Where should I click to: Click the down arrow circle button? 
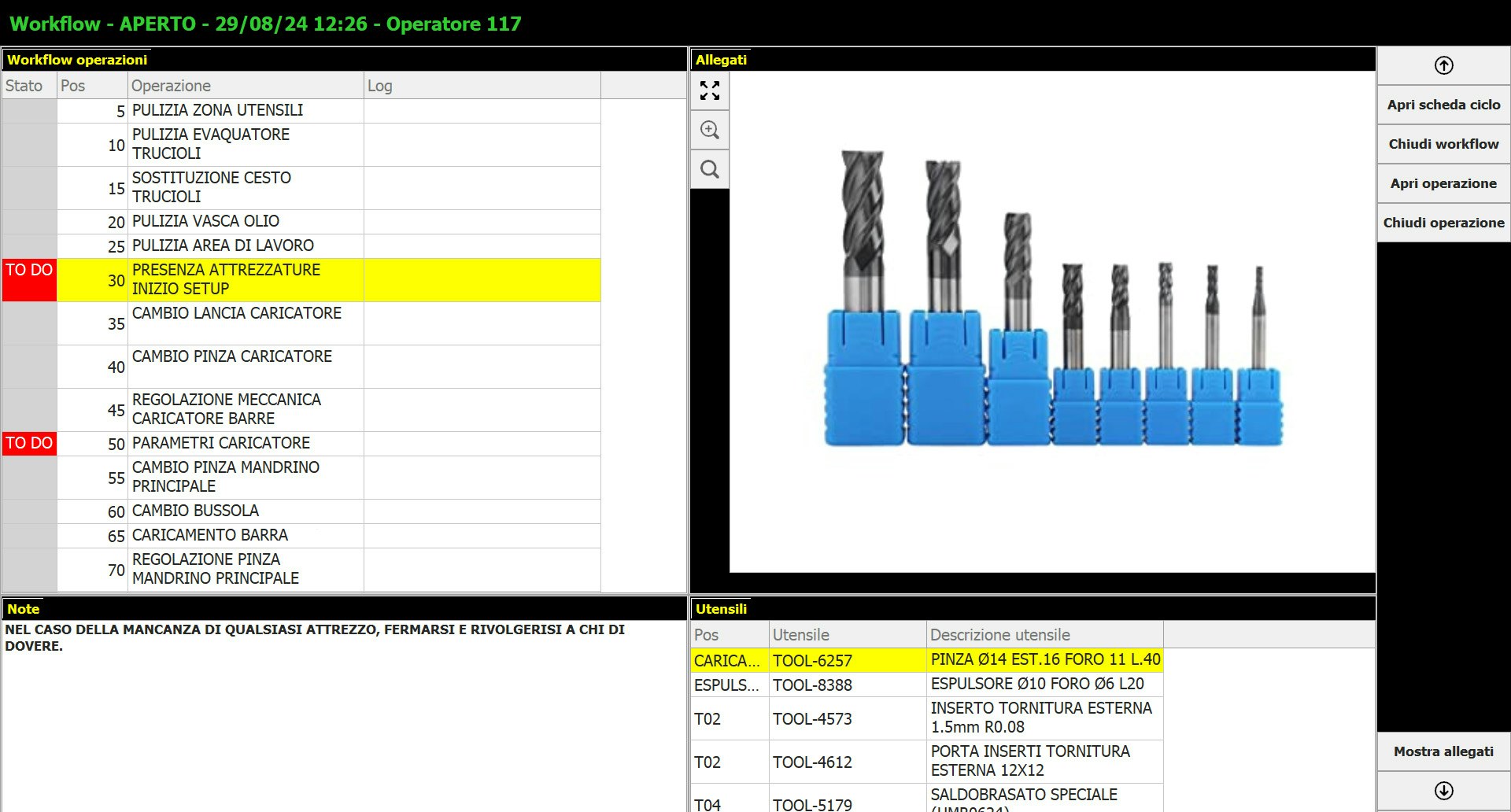(1443, 791)
